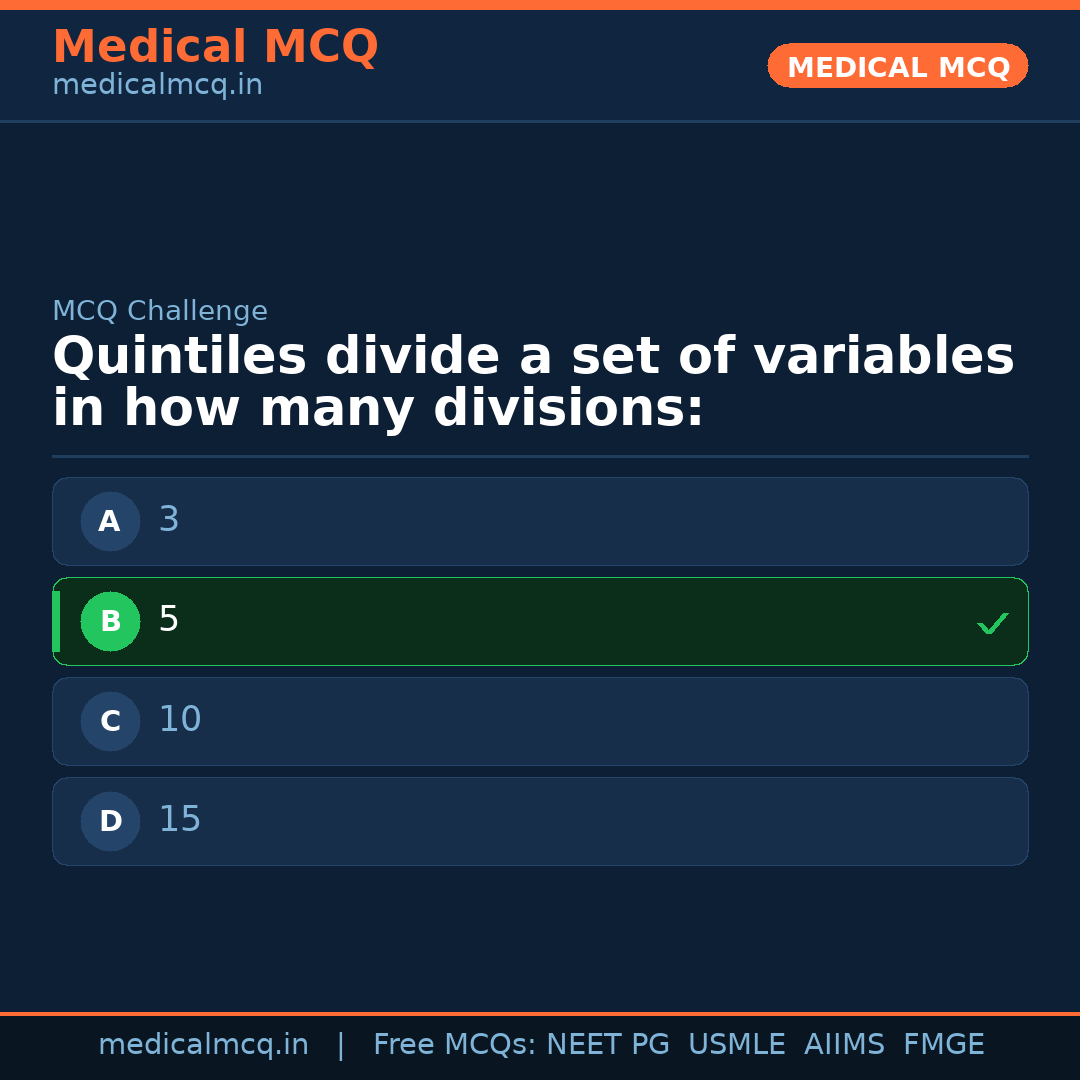The height and width of the screenshot is (1080, 1080).
Task: Select answer option A showing 3
Action: pyautogui.click(x=540, y=521)
